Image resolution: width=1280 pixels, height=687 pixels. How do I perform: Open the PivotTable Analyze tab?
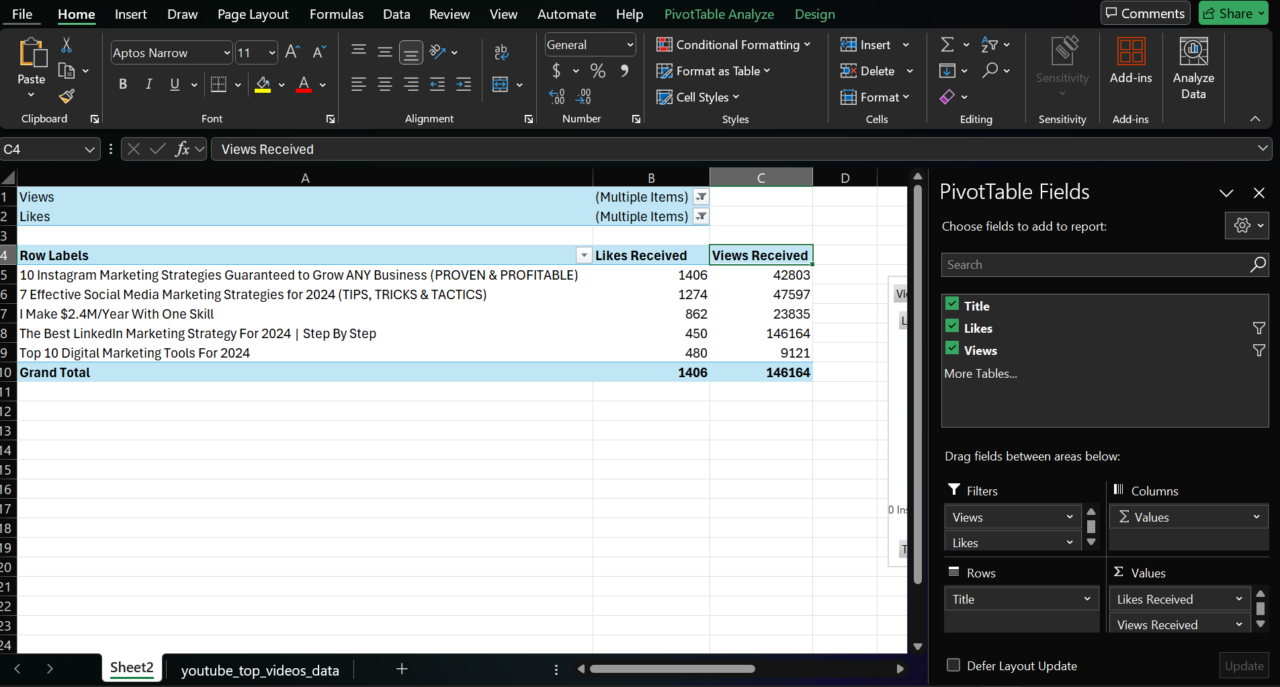pyautogui.click(x=718, y=14)
